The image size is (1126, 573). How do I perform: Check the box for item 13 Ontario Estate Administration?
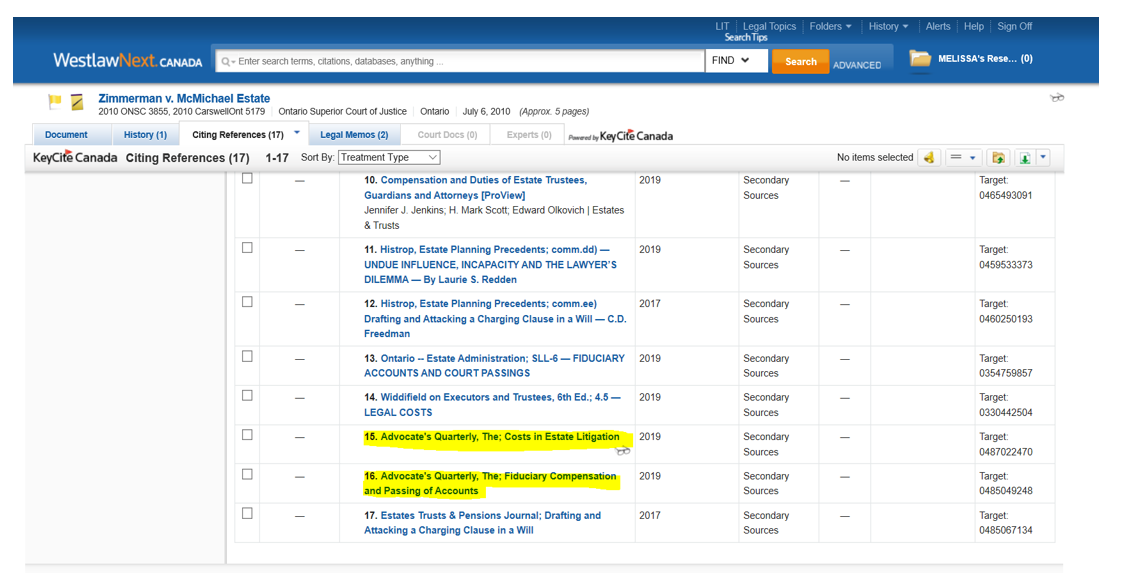point(247,356)
